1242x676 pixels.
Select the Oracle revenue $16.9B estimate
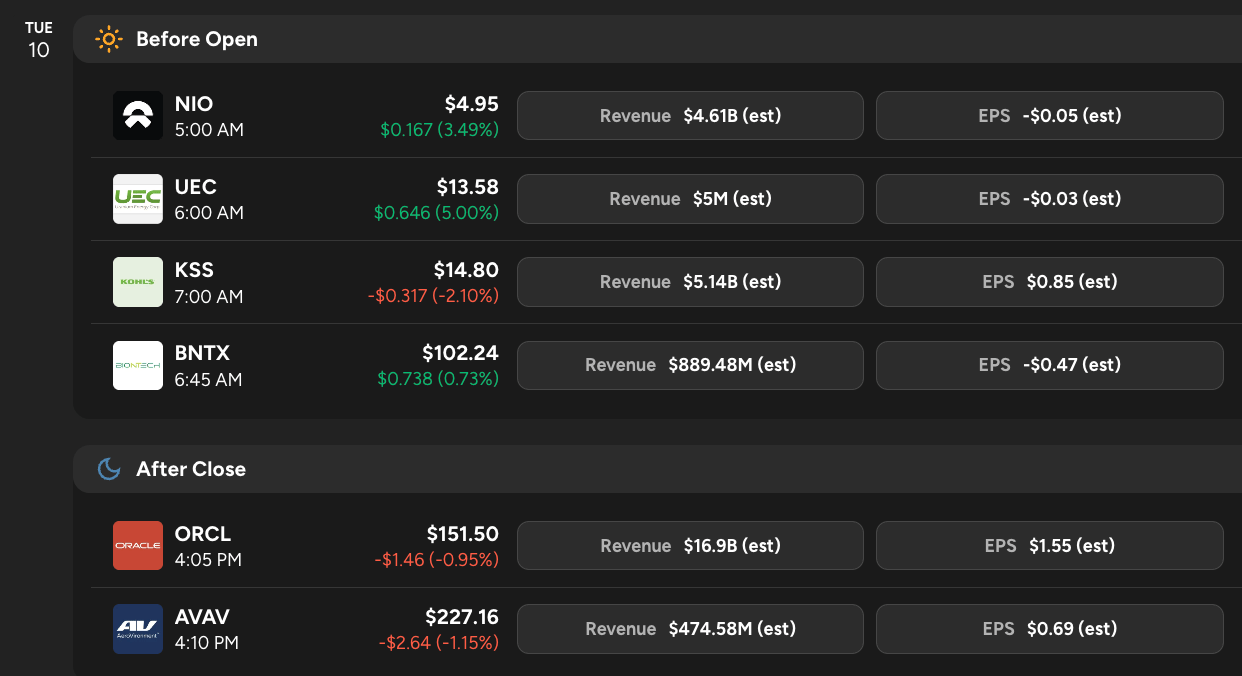pyautogui.click(x=690, y=546)
